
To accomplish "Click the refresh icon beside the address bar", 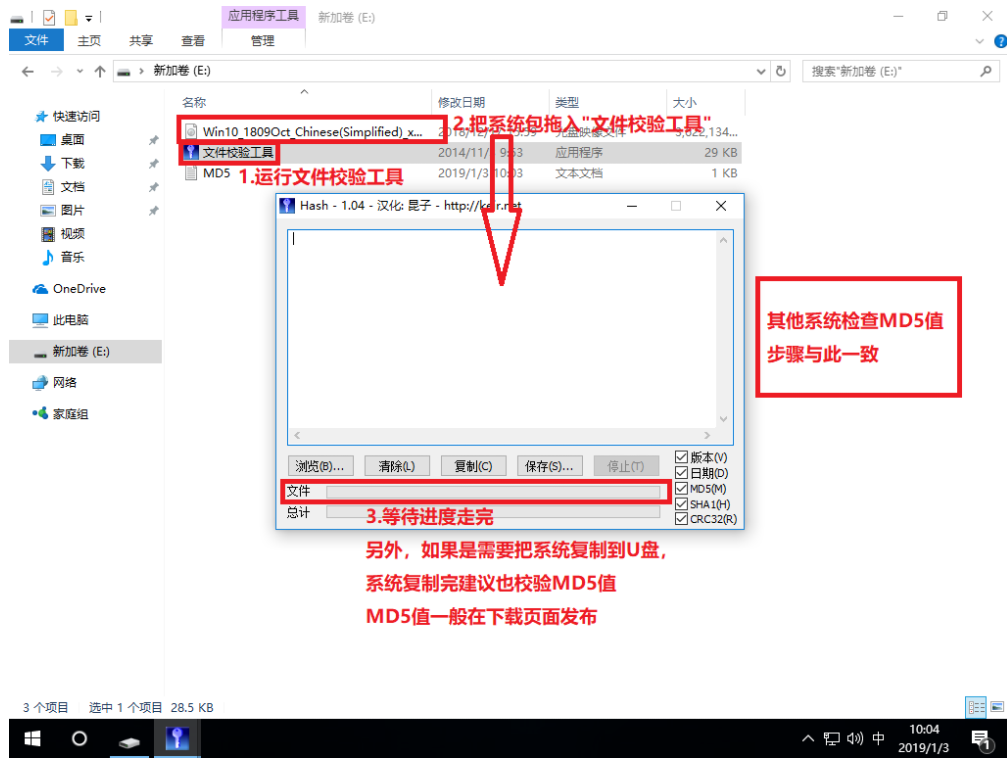I will click(782, 71).
